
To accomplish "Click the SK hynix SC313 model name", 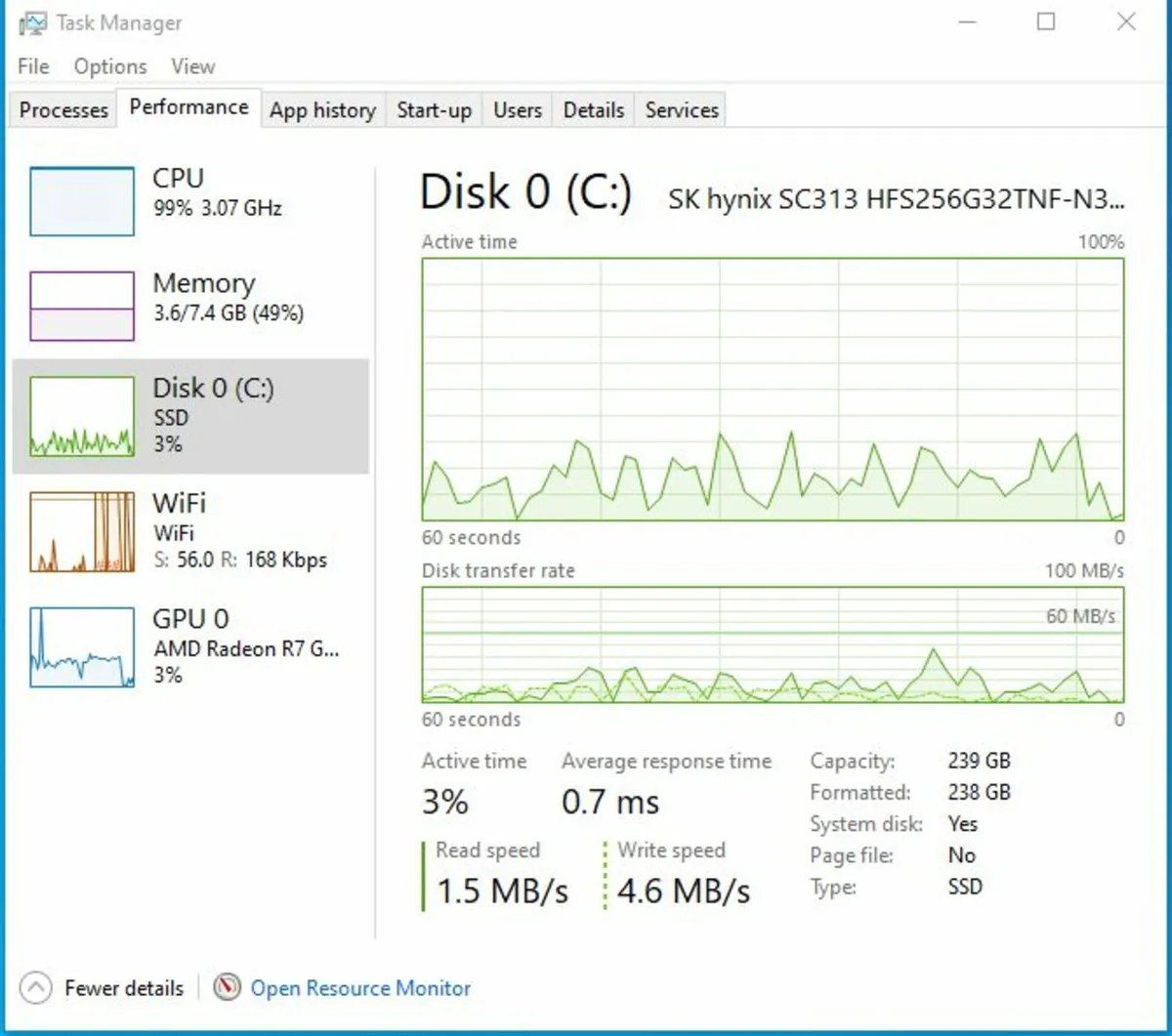I will tap(897, 200).
